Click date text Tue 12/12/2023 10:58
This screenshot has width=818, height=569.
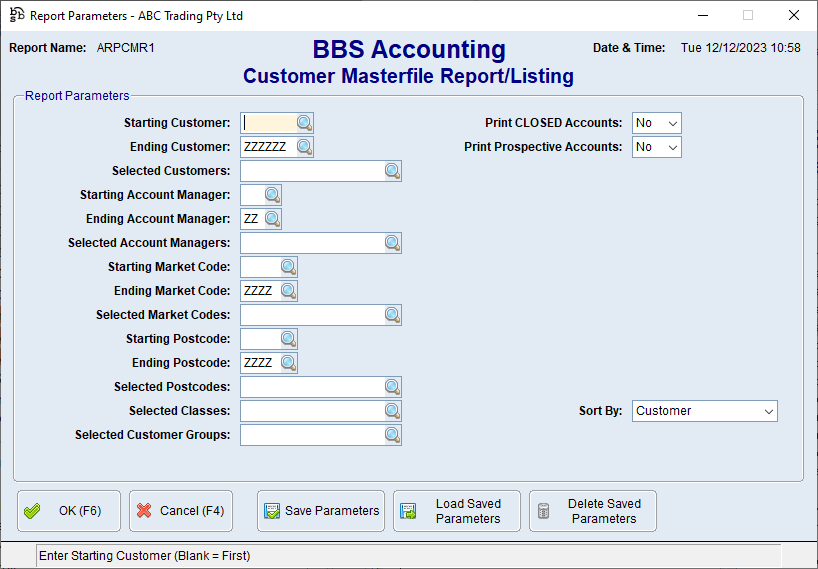740,48
